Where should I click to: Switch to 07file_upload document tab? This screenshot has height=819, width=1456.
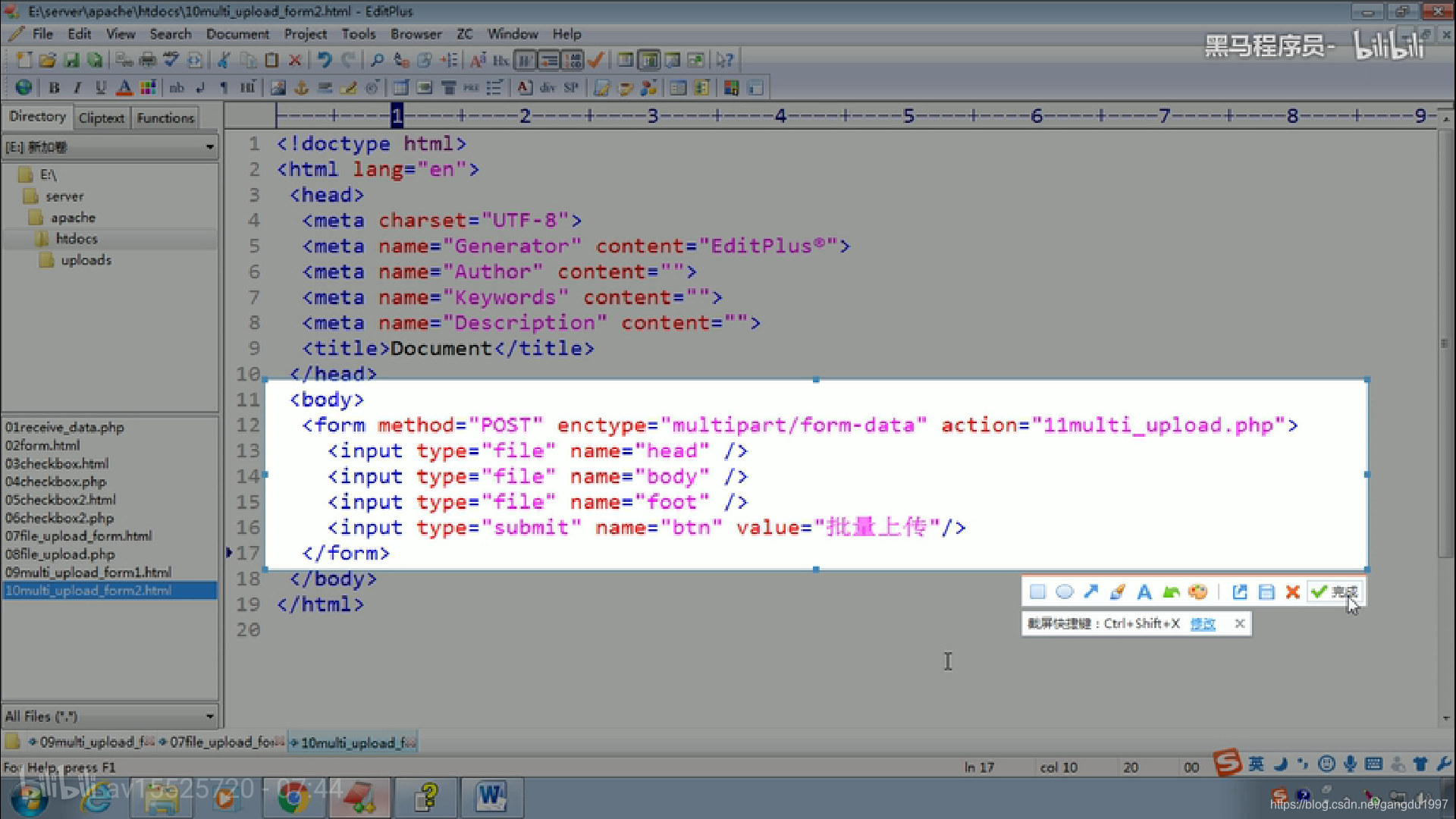point(222,742)
